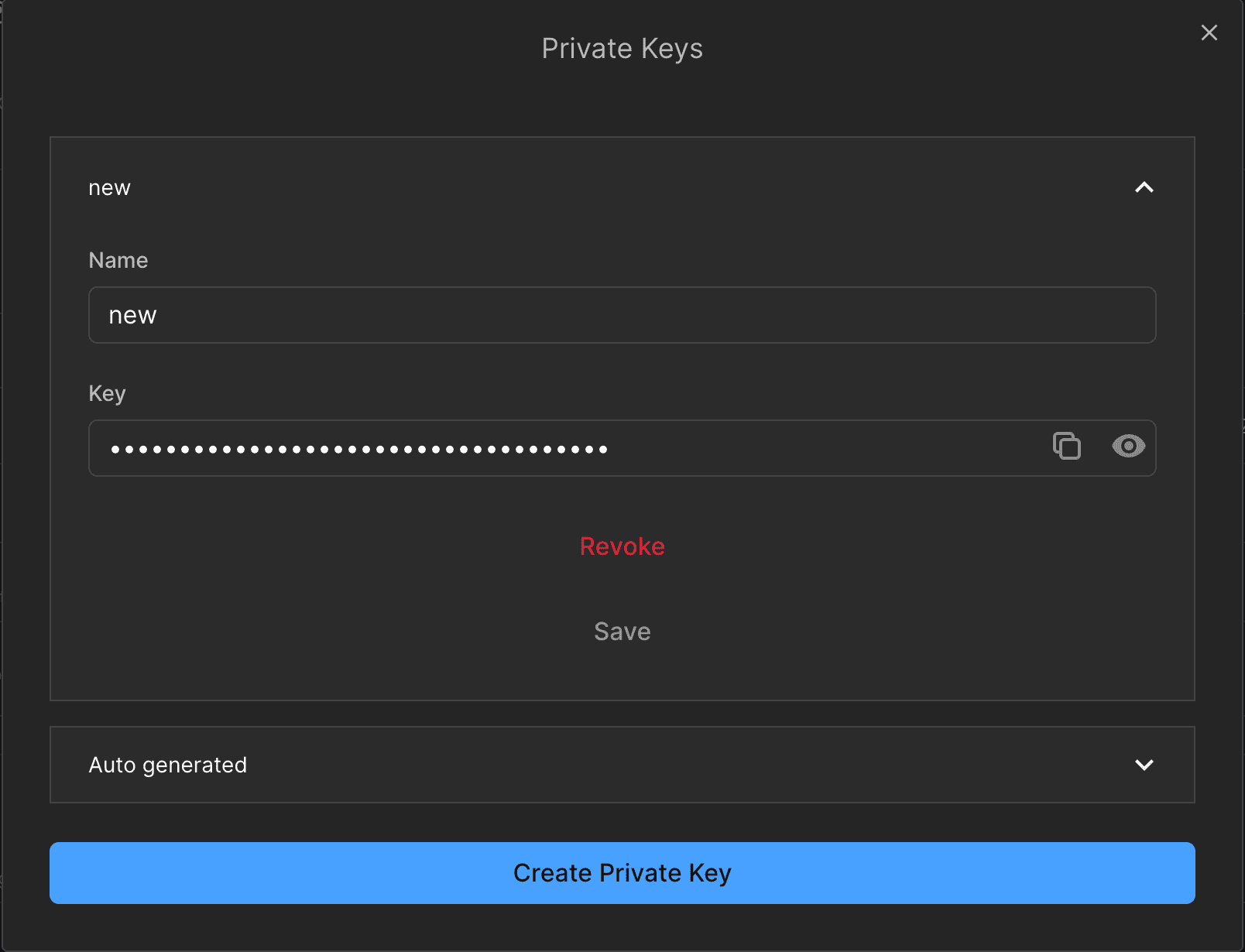The width and height of the screenshot is (1245, 952).
Task: Click the 'new' text in Name input
Action: tap(132, 316)
